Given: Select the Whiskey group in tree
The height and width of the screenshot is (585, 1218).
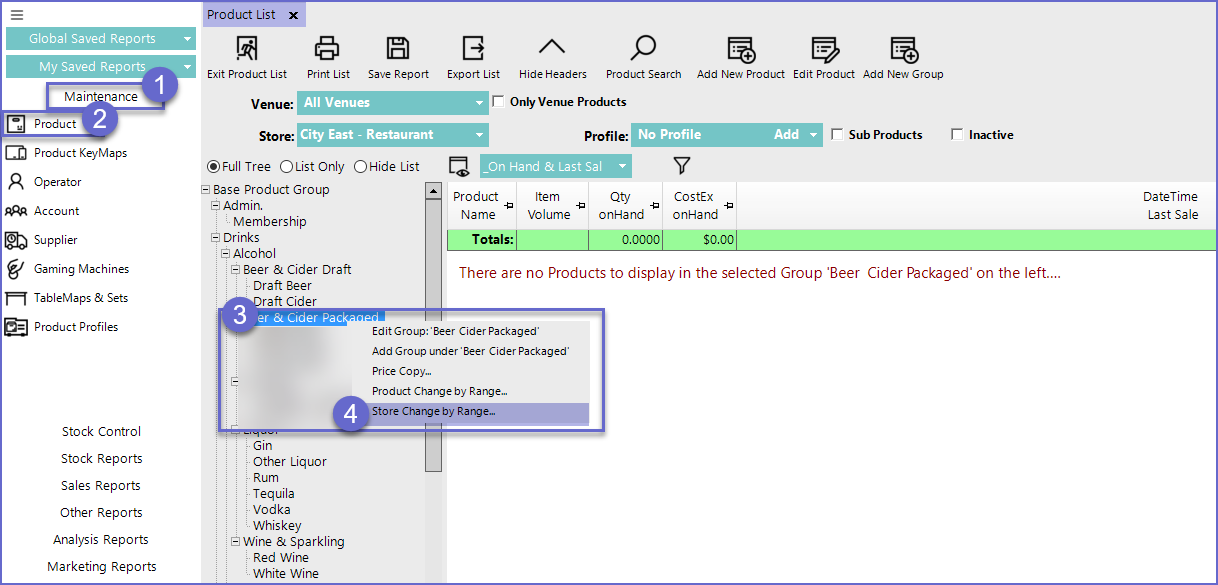Looking at the screenshot, I should click(x=277, y=526).
